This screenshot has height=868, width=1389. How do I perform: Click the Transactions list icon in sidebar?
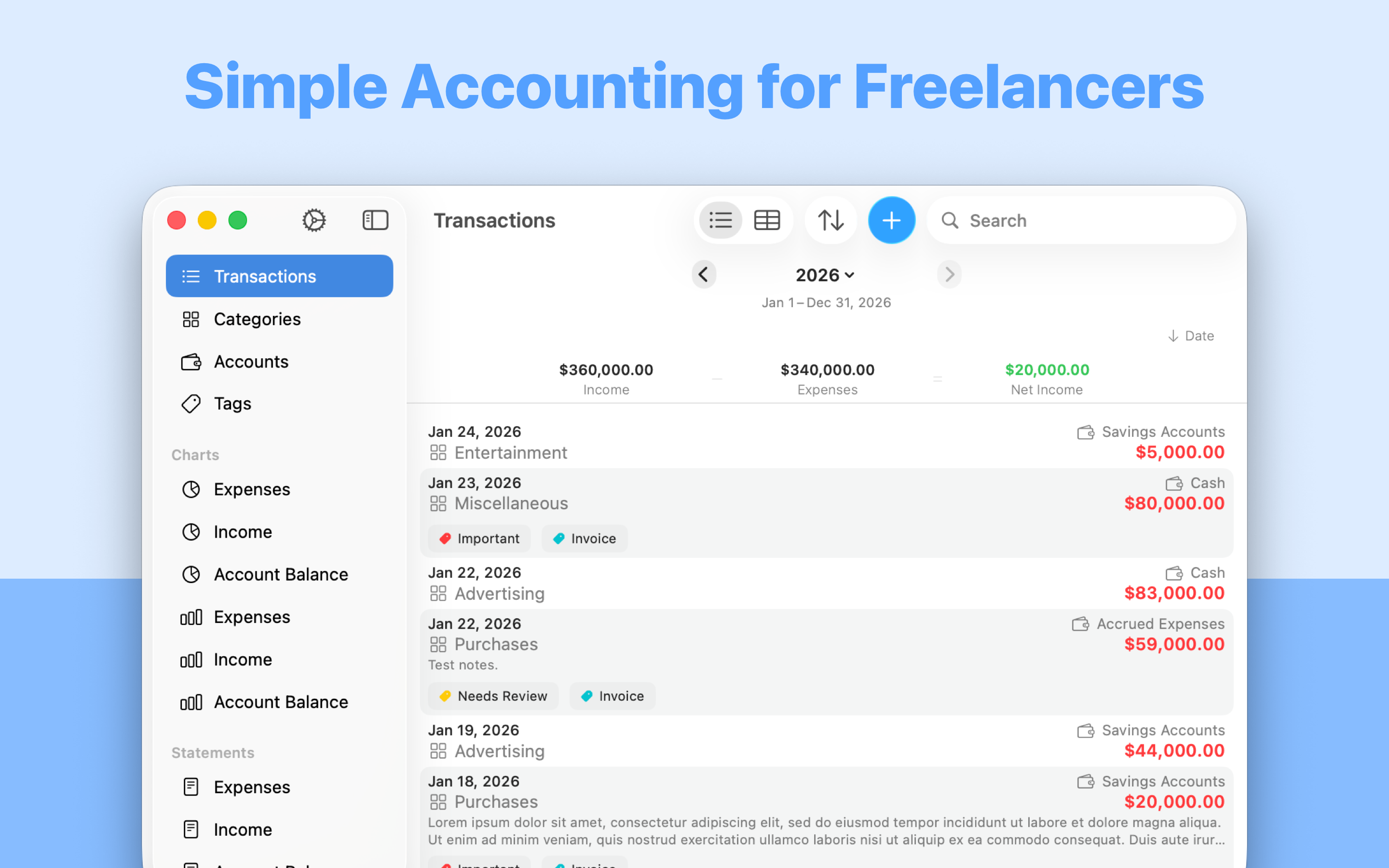(191, 276)
